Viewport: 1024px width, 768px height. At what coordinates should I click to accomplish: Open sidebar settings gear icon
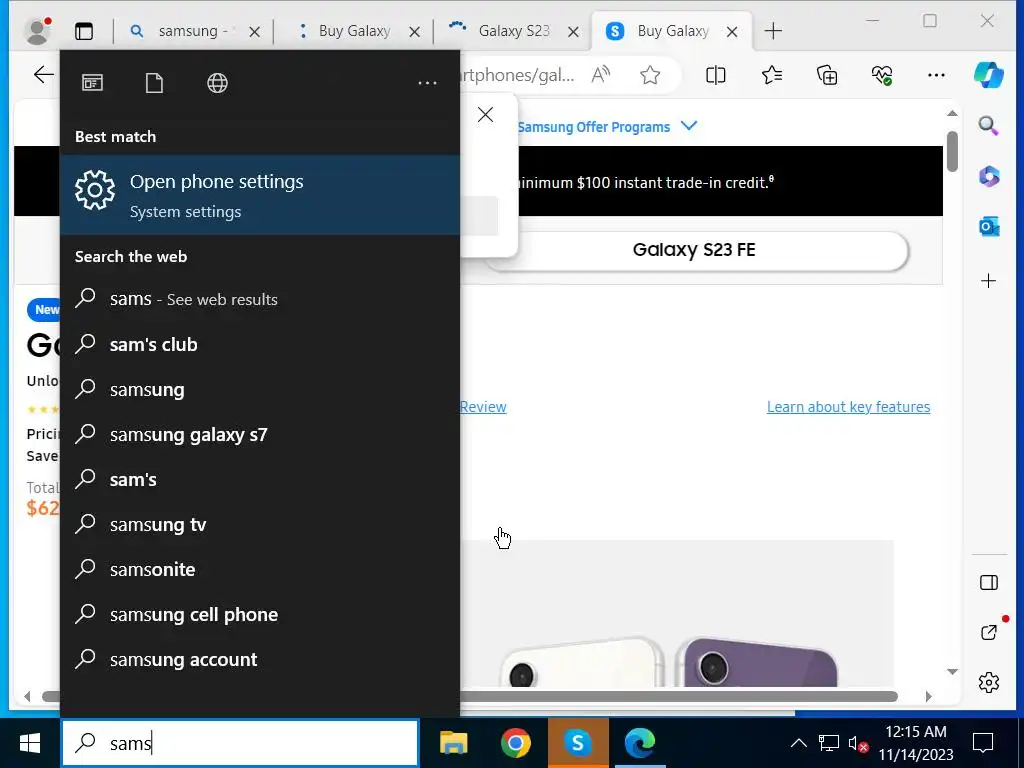989,682
